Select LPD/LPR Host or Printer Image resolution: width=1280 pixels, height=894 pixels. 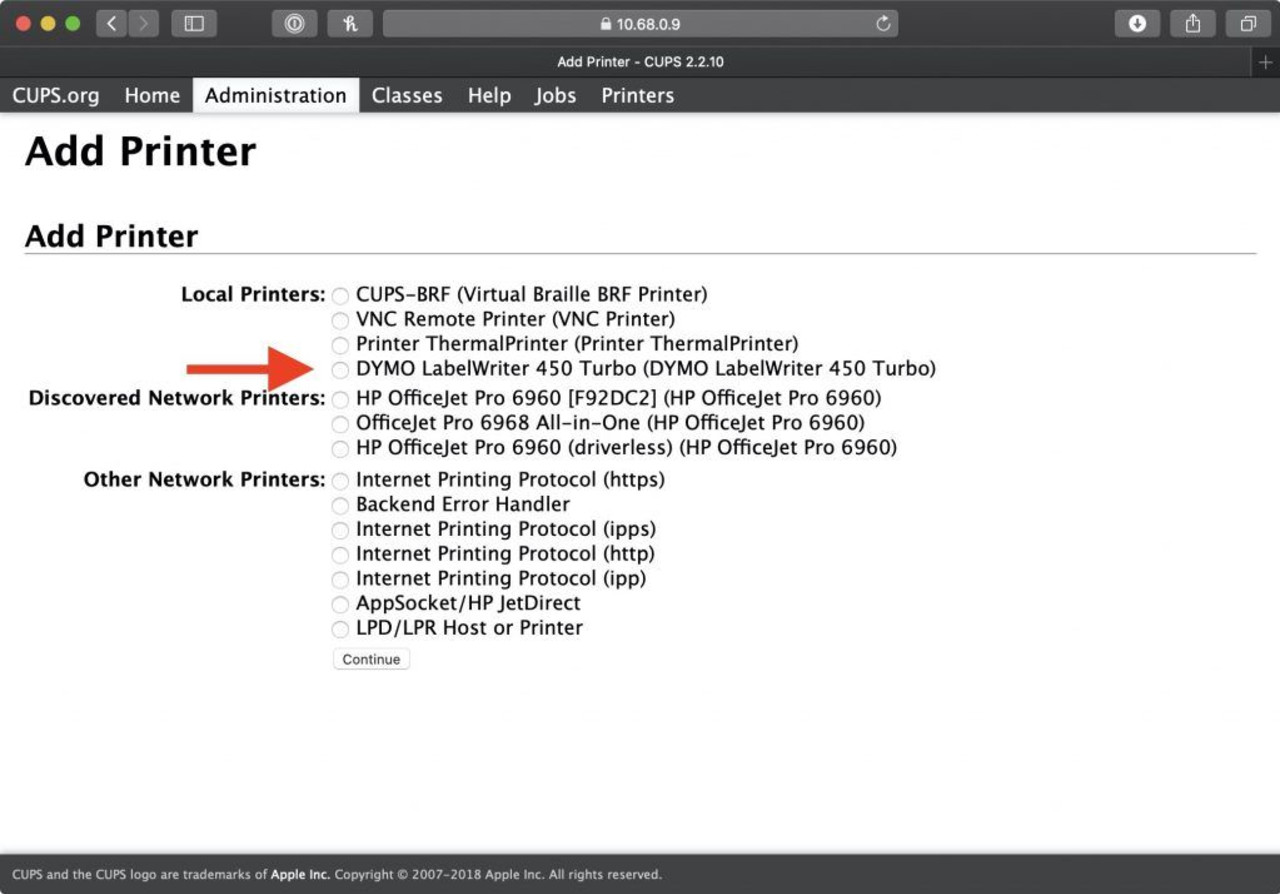tap(341, 629)
